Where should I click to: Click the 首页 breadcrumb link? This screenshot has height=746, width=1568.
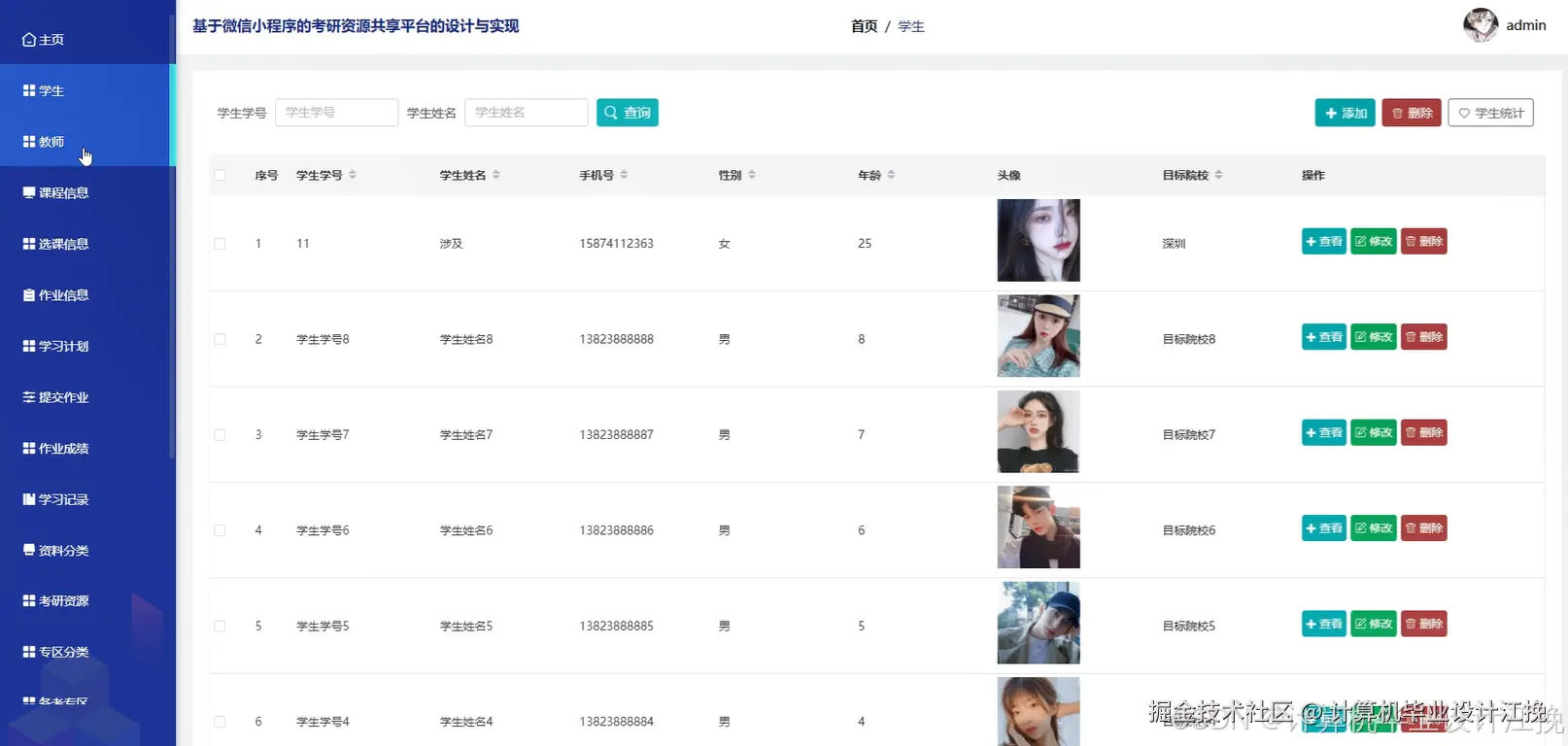(x=864, y=26)
